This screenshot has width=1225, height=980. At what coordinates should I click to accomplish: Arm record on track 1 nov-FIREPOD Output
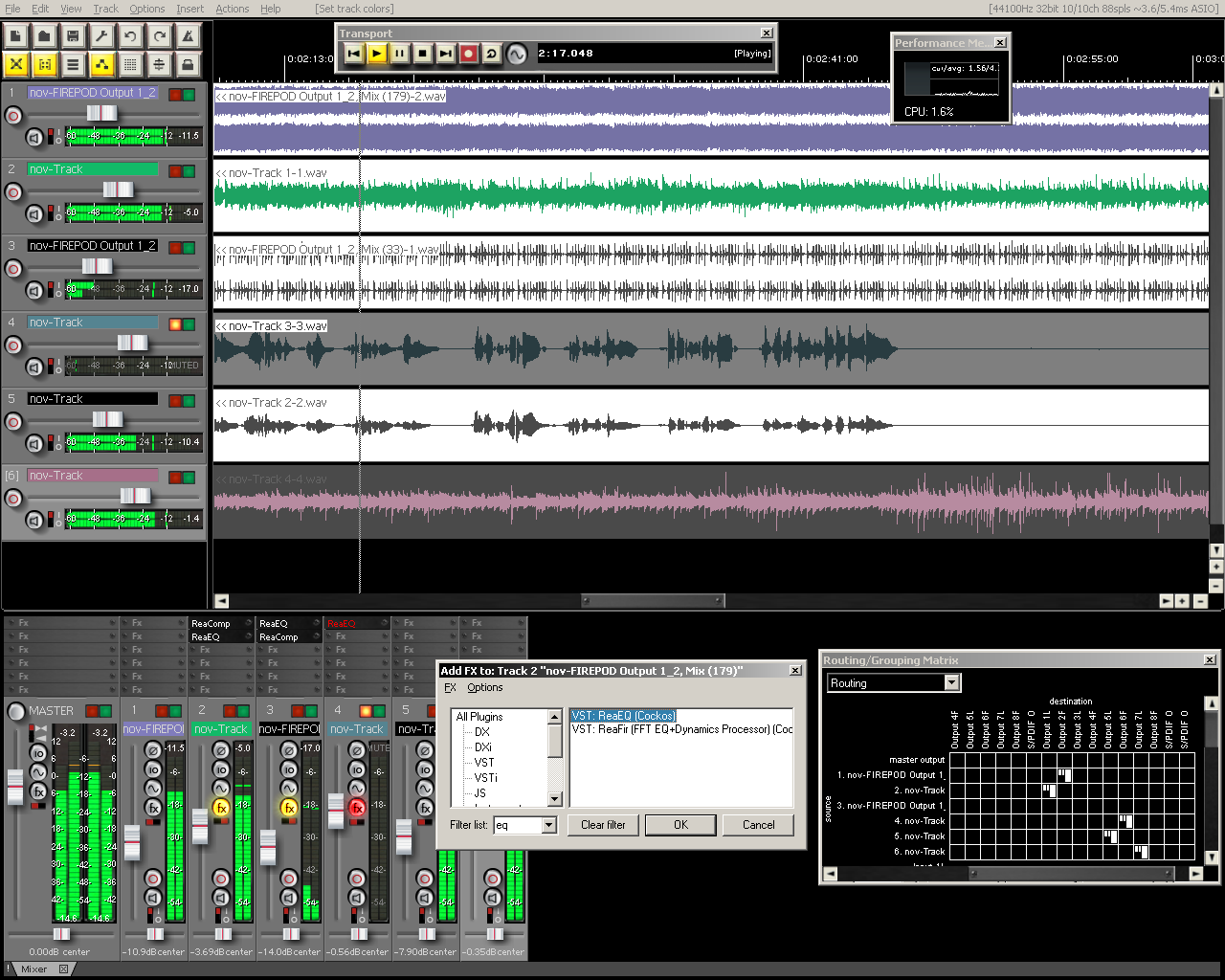coord(12,116)
